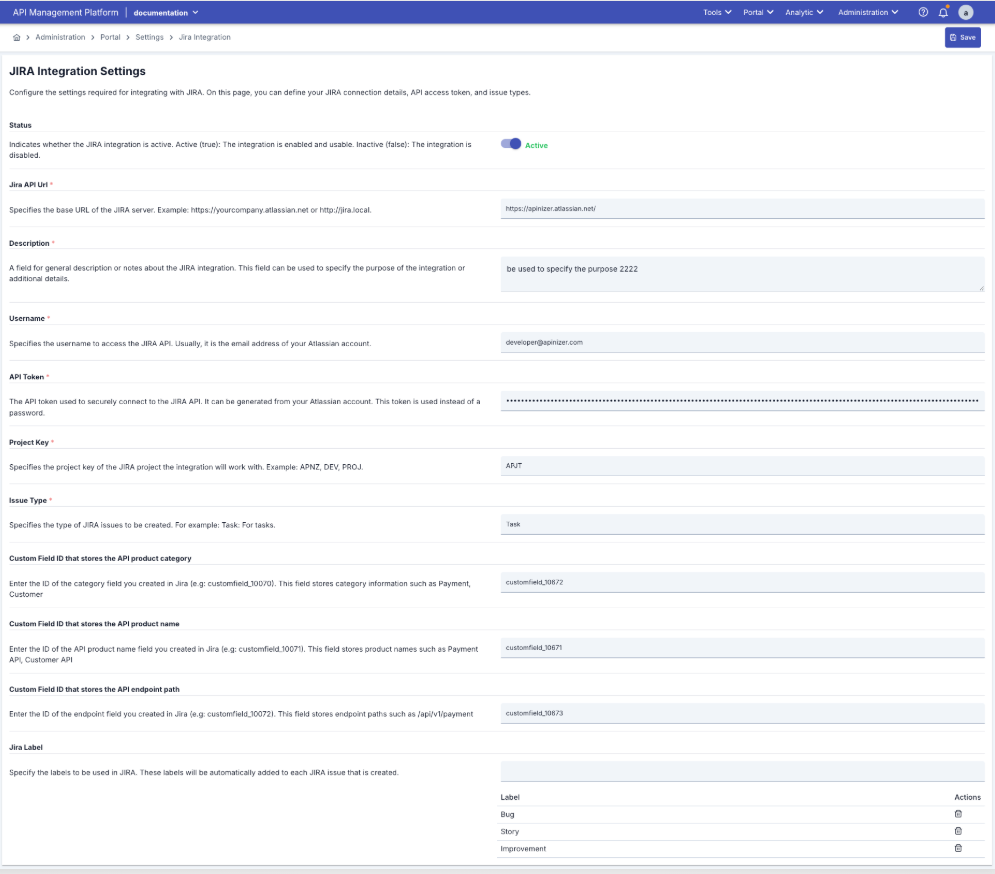Click the Username input field
995x874 pixels.
pyautogui.click(x=742, y=342)
